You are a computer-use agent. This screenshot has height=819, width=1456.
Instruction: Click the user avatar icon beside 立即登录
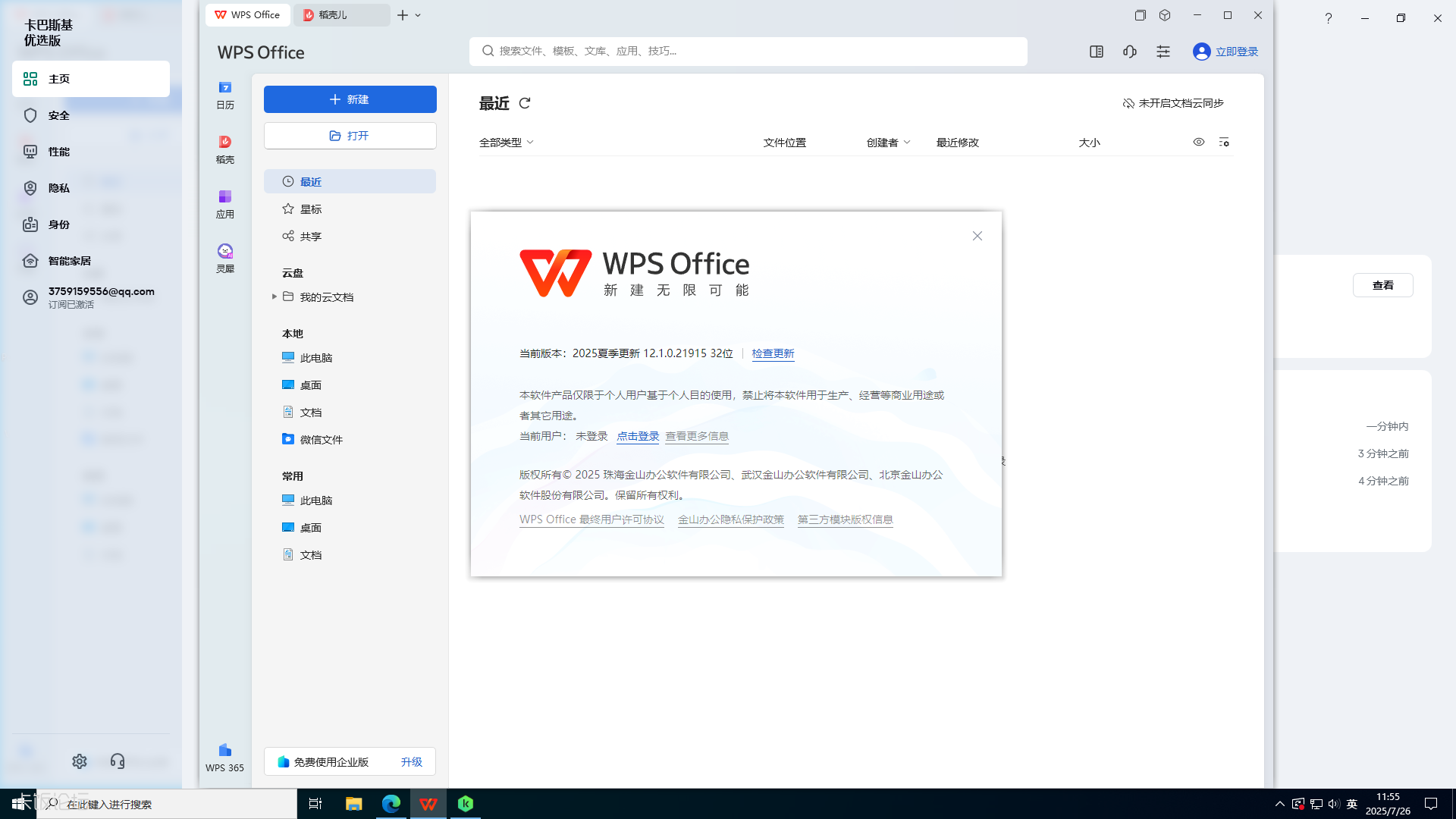coord(1201,52)
